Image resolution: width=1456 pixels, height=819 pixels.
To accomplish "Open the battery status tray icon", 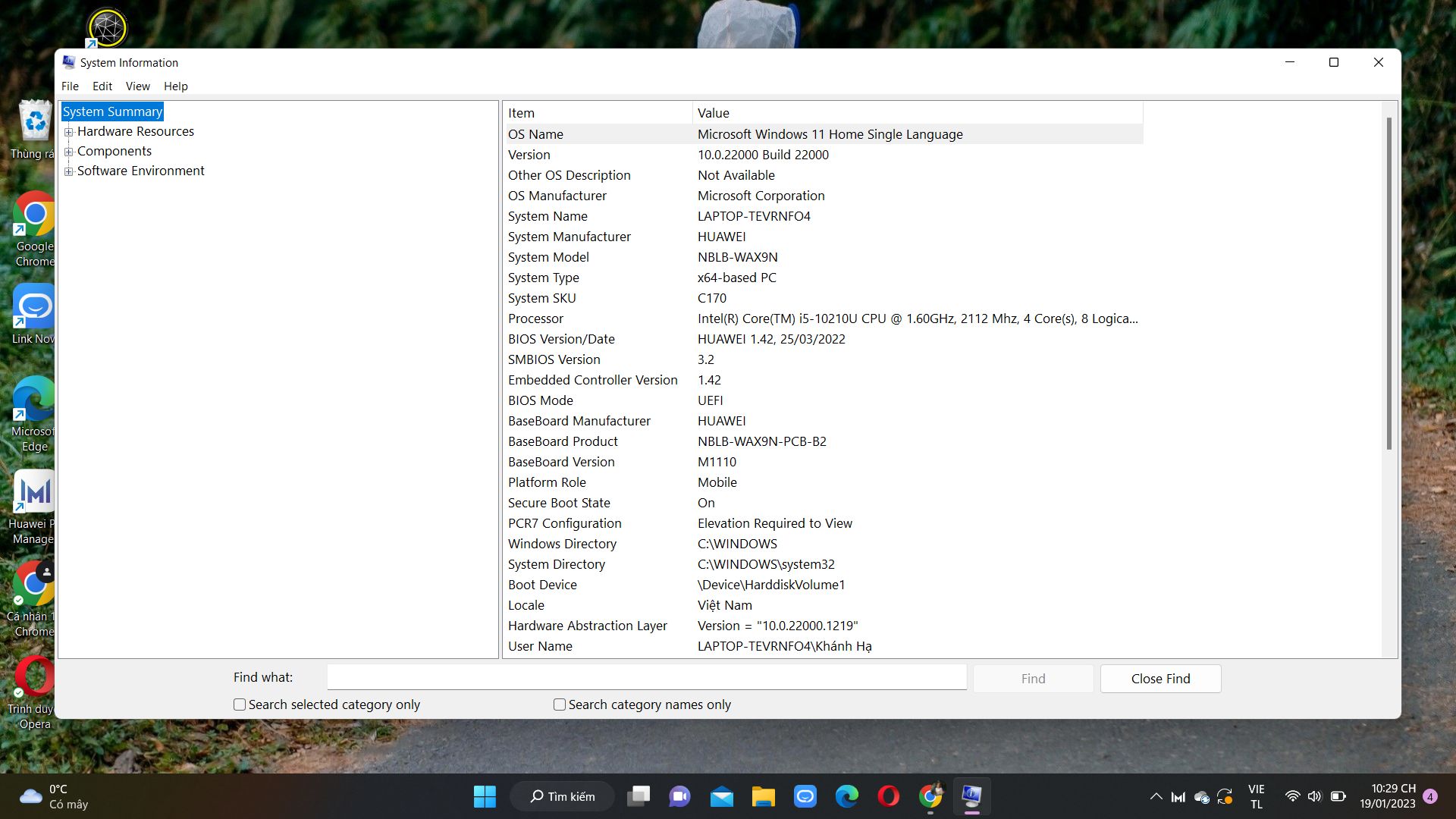I will [x=1338, y=796].
